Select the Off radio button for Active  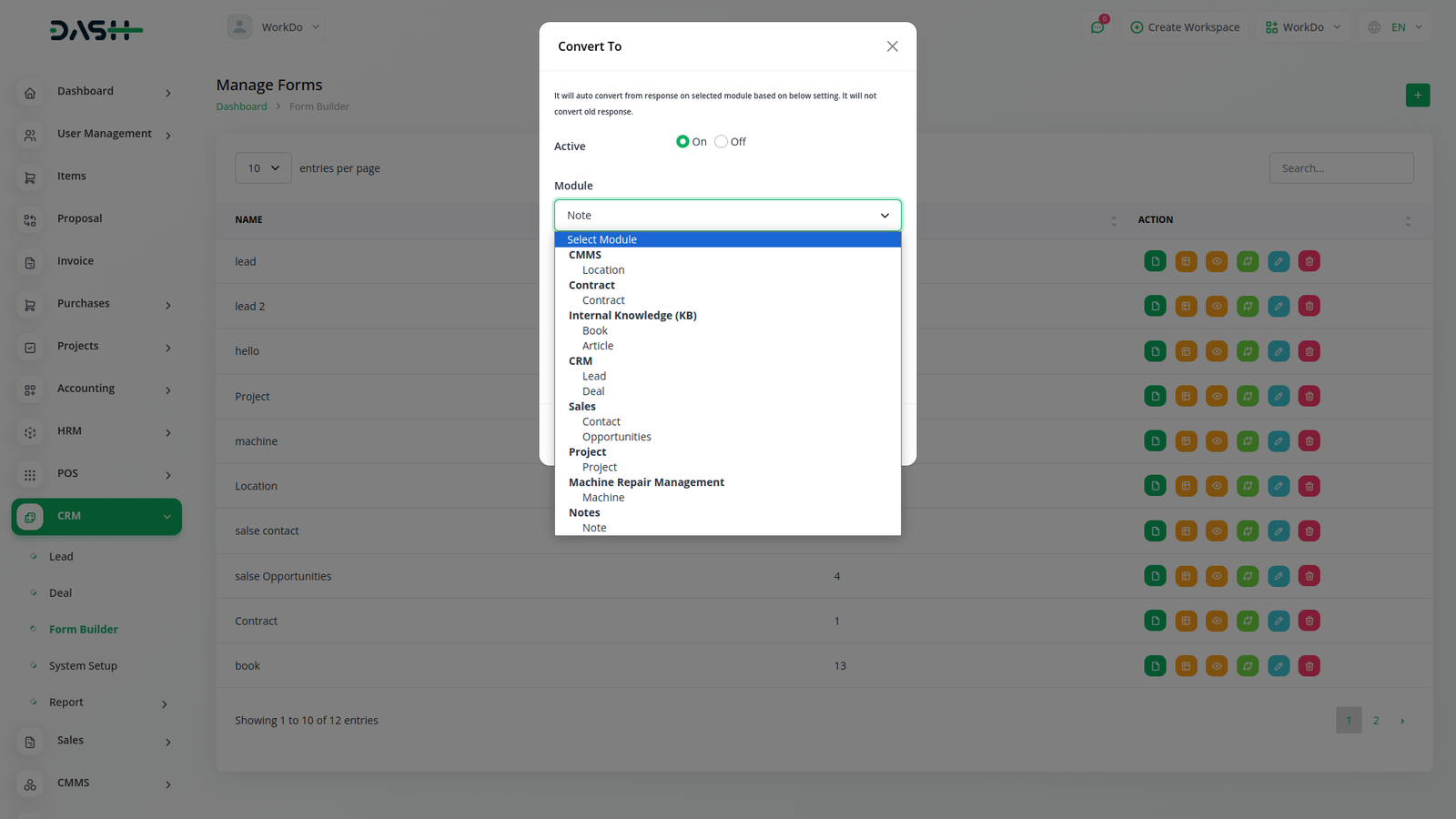(721, 142)
